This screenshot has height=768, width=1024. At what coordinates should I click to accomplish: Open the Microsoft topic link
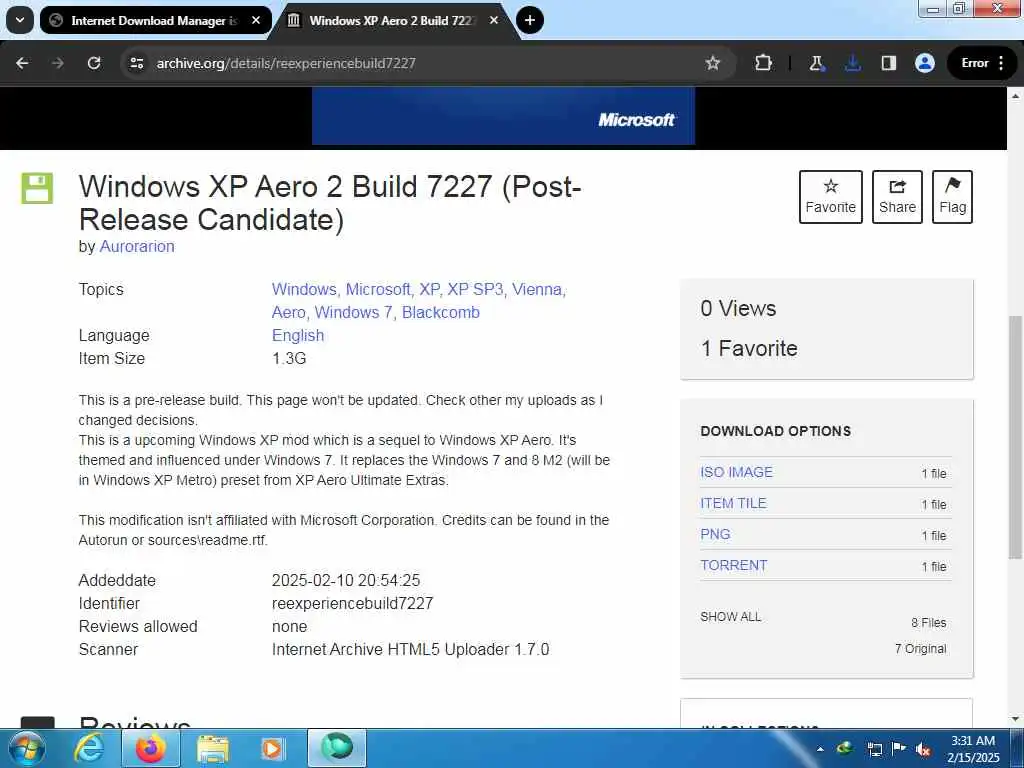(x=377, y=289)
